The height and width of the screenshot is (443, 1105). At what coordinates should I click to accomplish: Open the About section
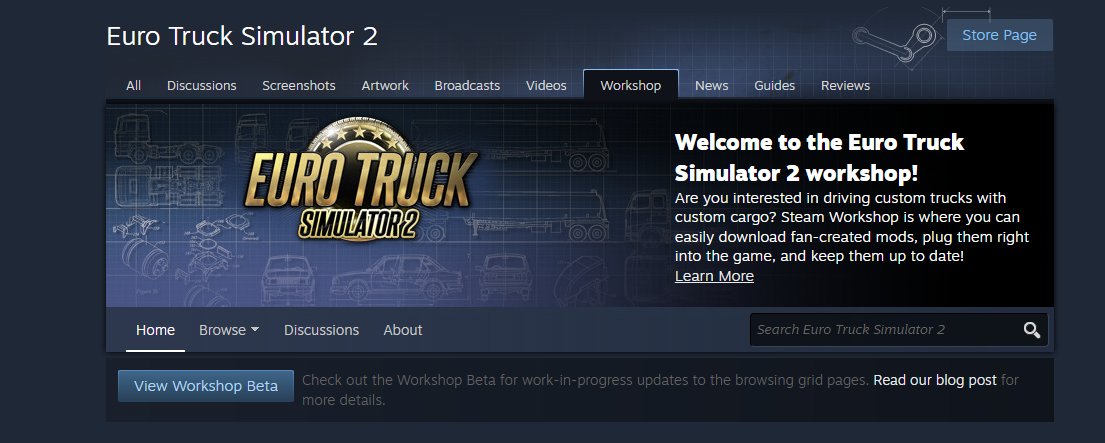tap(403, 330)
